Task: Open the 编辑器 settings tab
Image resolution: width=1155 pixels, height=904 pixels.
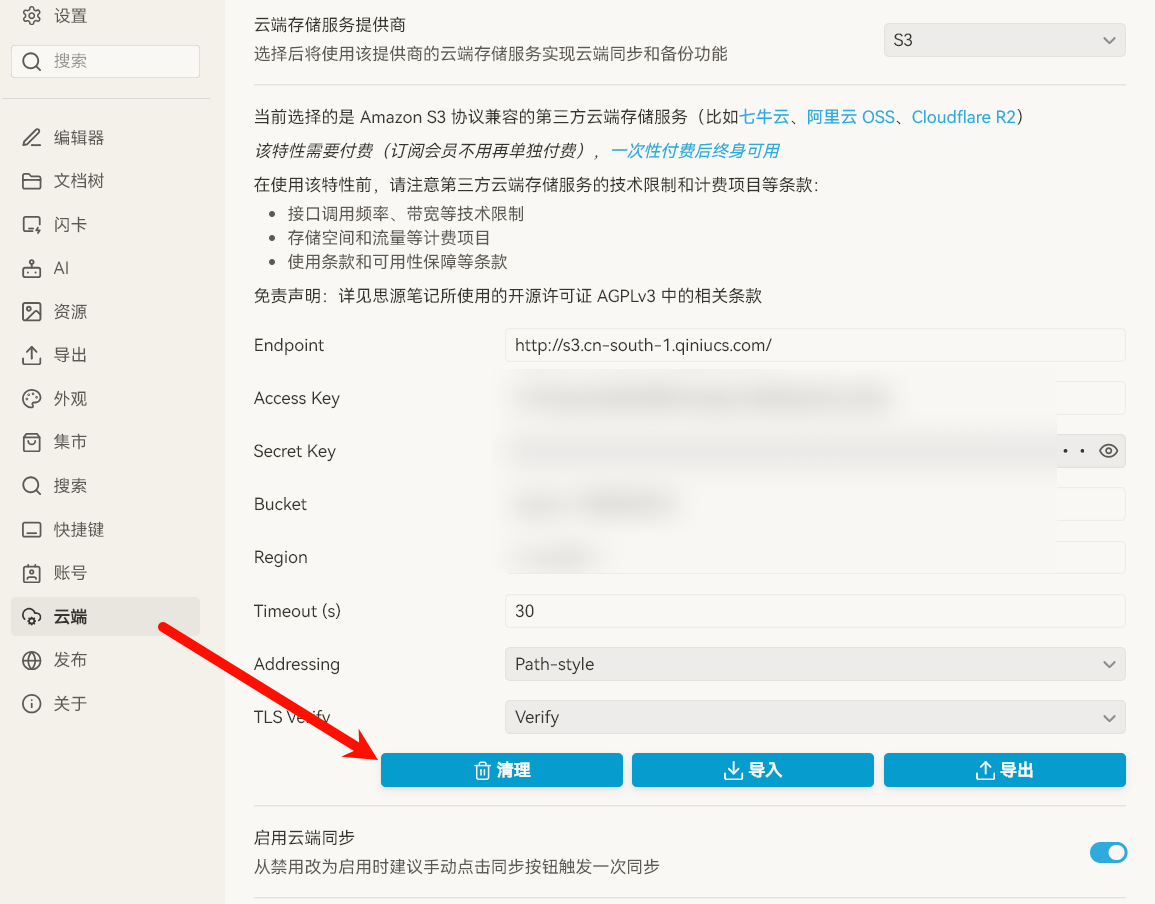Action: 105,138
